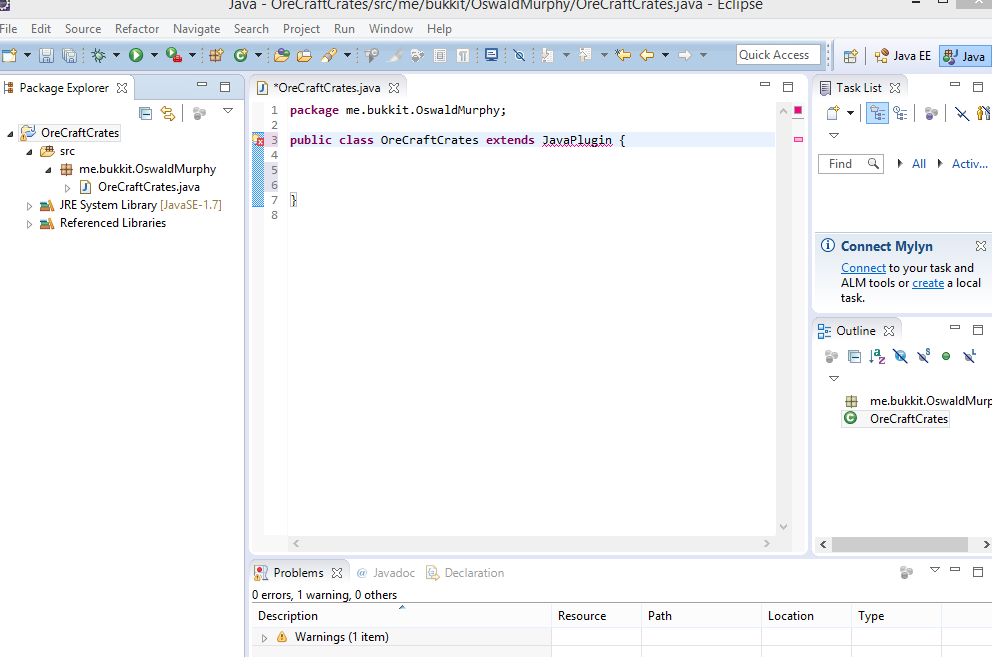The image size is (992, 657).
Task: Click the New Java Package icon
Action: click(x=216, y=55)
